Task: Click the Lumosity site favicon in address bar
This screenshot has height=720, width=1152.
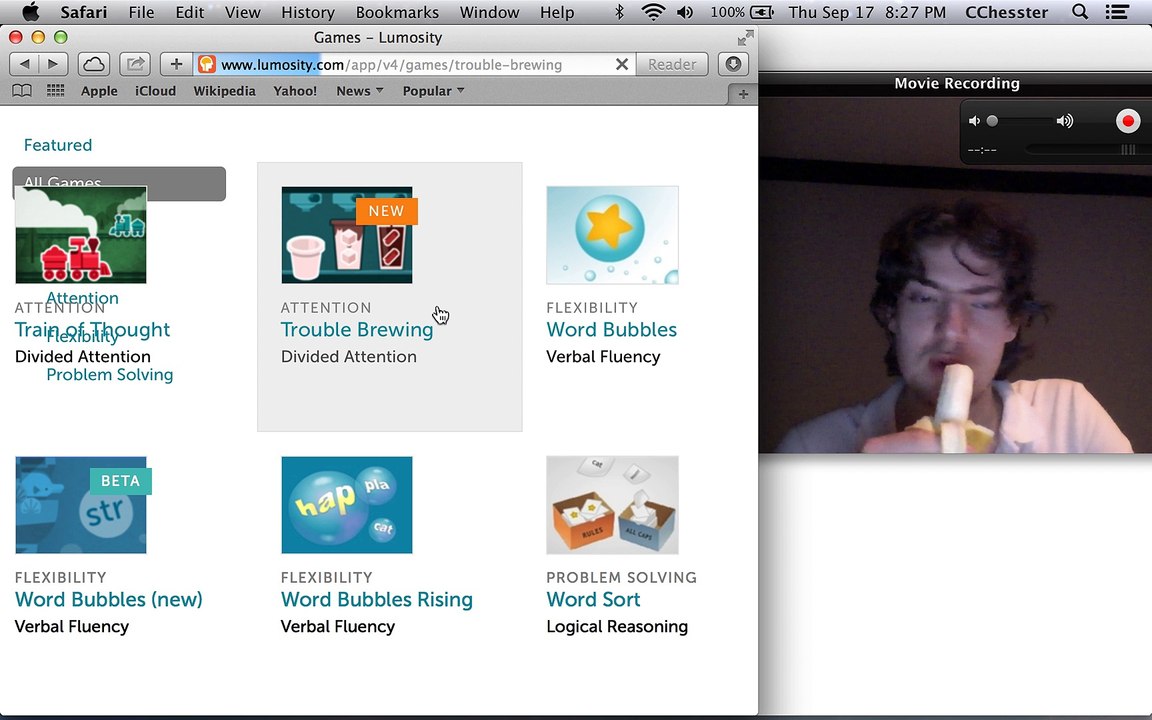Action: click(x=207, y=65)
